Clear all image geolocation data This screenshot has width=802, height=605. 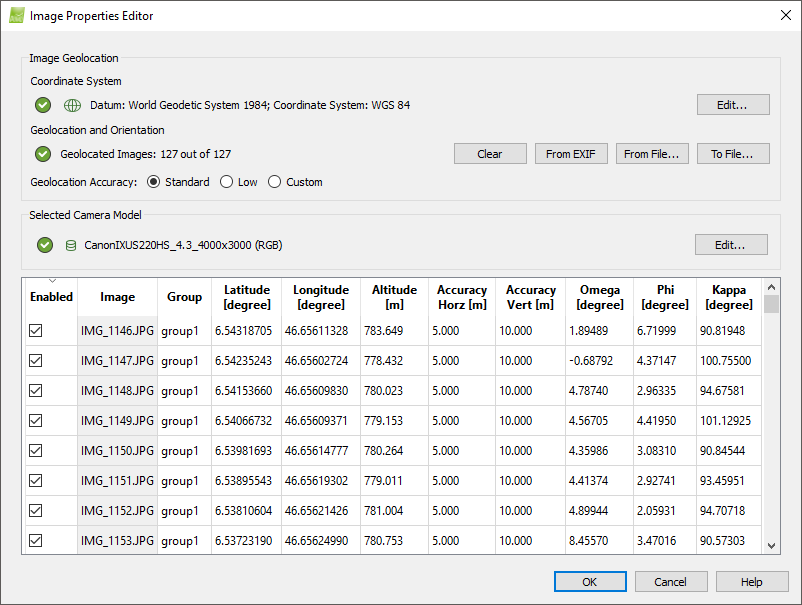coord(490,153)
